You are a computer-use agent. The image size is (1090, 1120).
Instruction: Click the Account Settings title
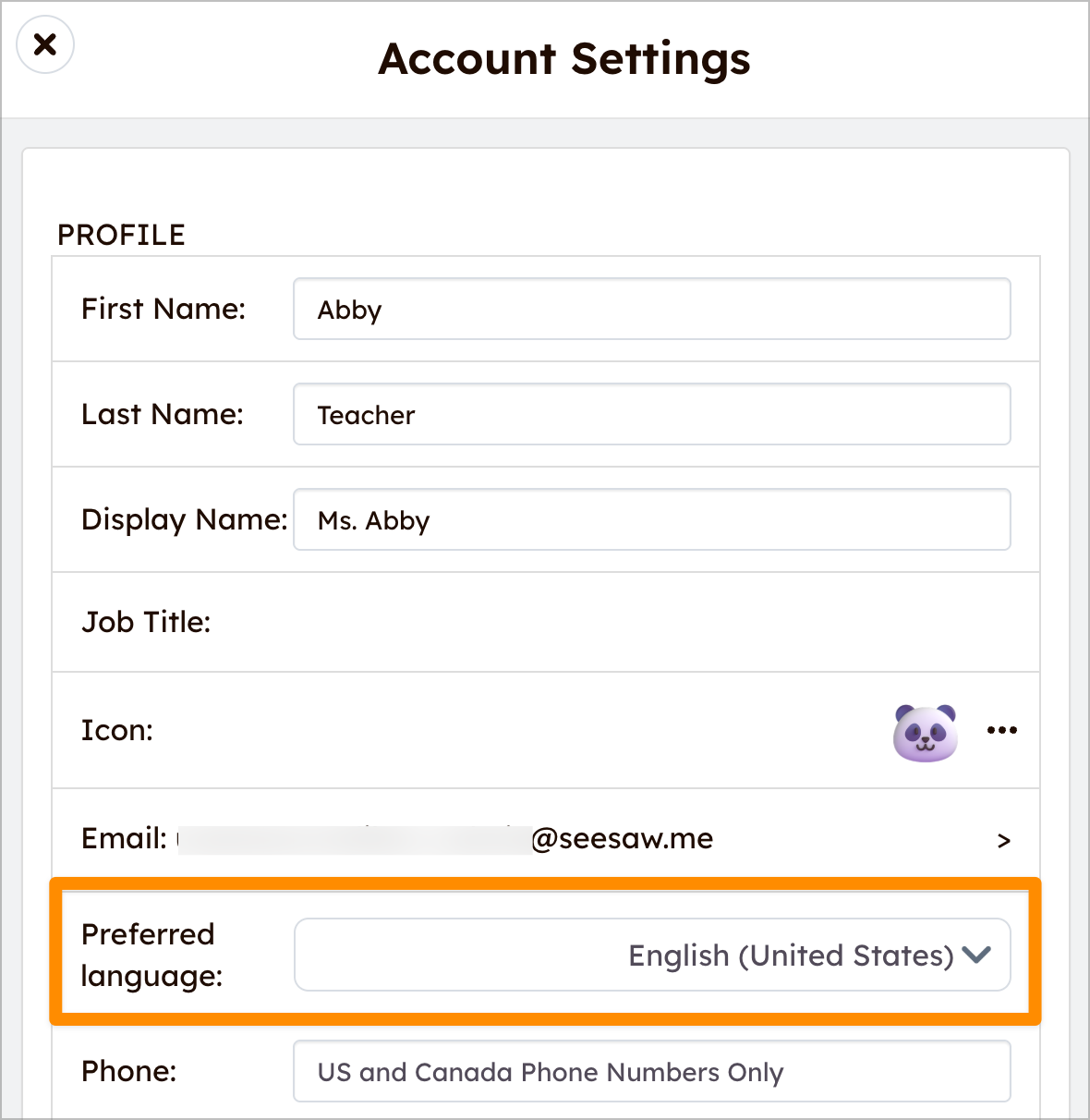[x=564, y=59]
